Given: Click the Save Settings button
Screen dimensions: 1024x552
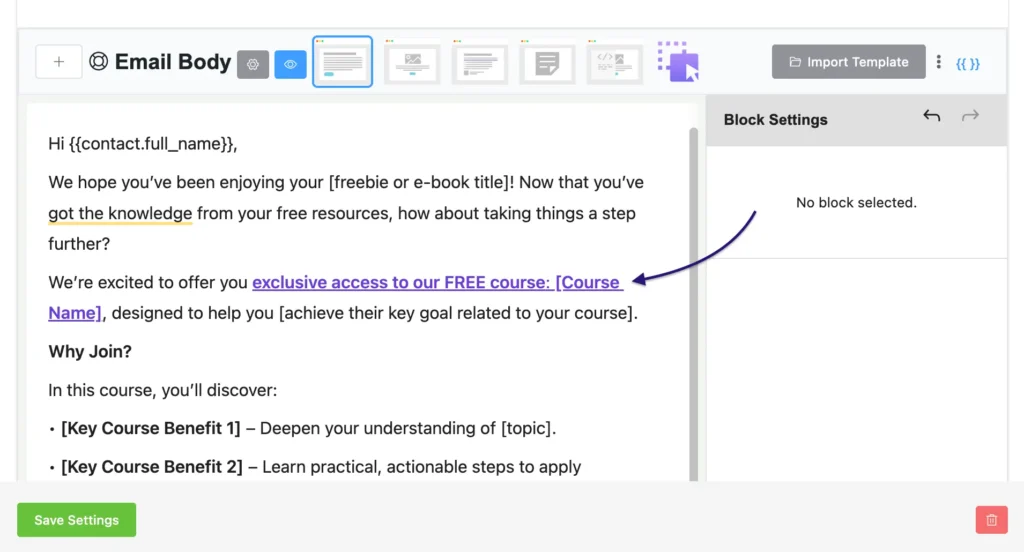Looking at the screenshot, I should [x=76, y=520].
